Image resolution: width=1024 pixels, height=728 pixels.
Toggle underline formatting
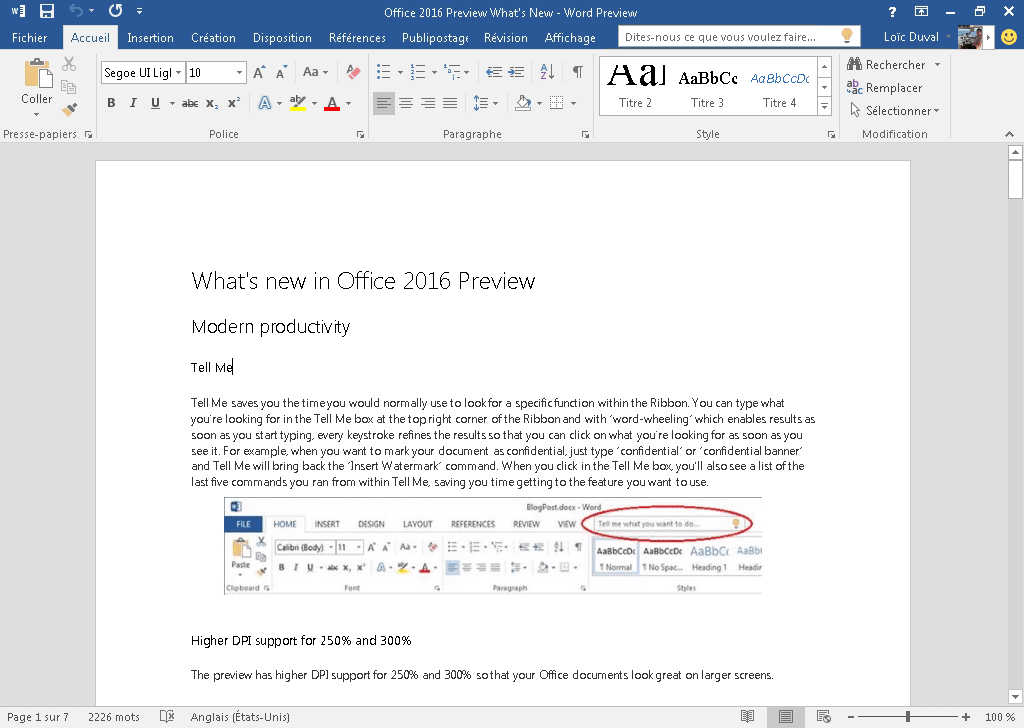pos(155,103)
